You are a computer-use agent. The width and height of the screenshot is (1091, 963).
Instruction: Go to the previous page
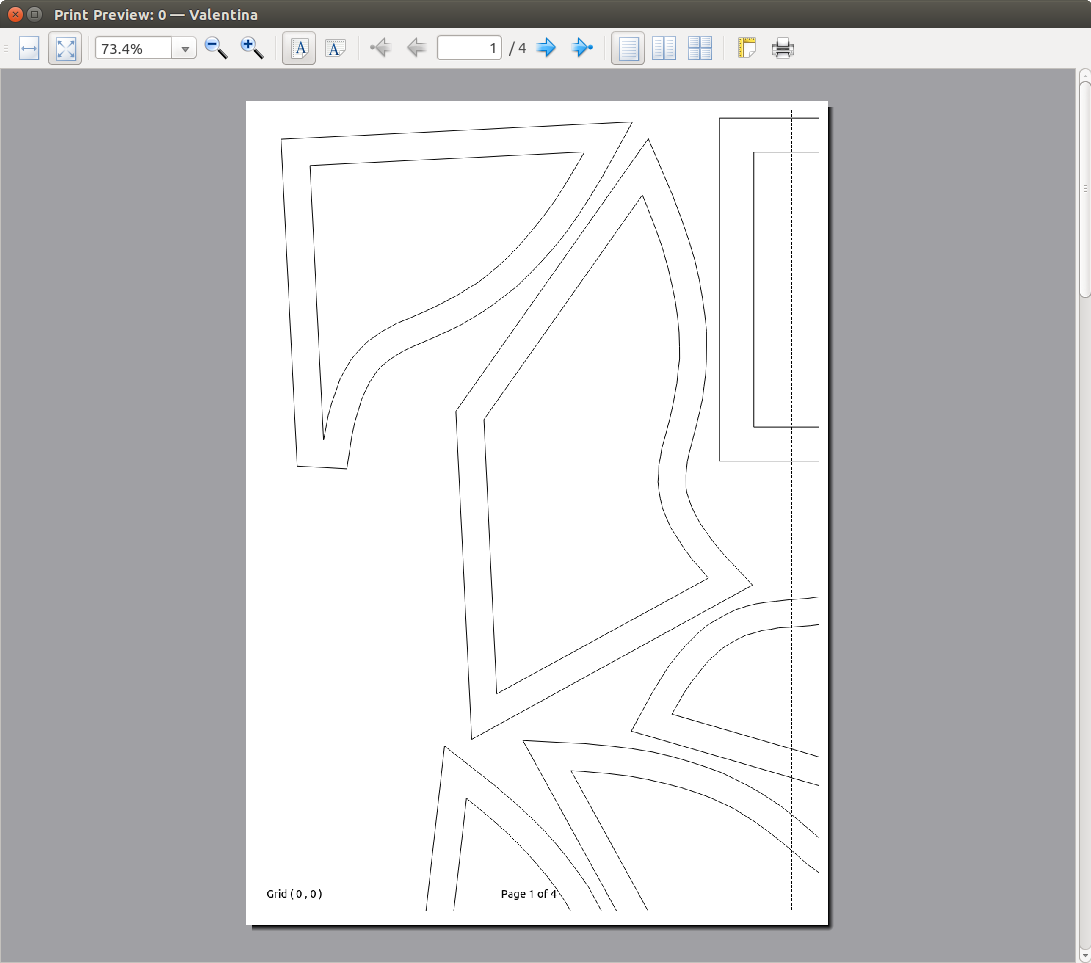click(416, 48)
